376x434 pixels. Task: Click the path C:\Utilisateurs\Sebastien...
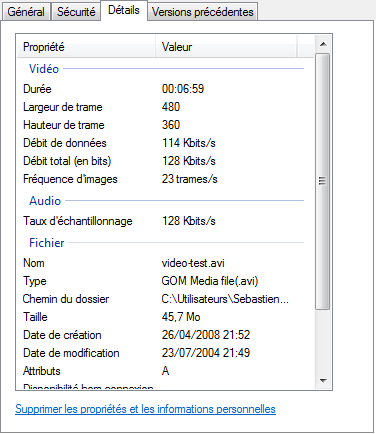point(225,299)
